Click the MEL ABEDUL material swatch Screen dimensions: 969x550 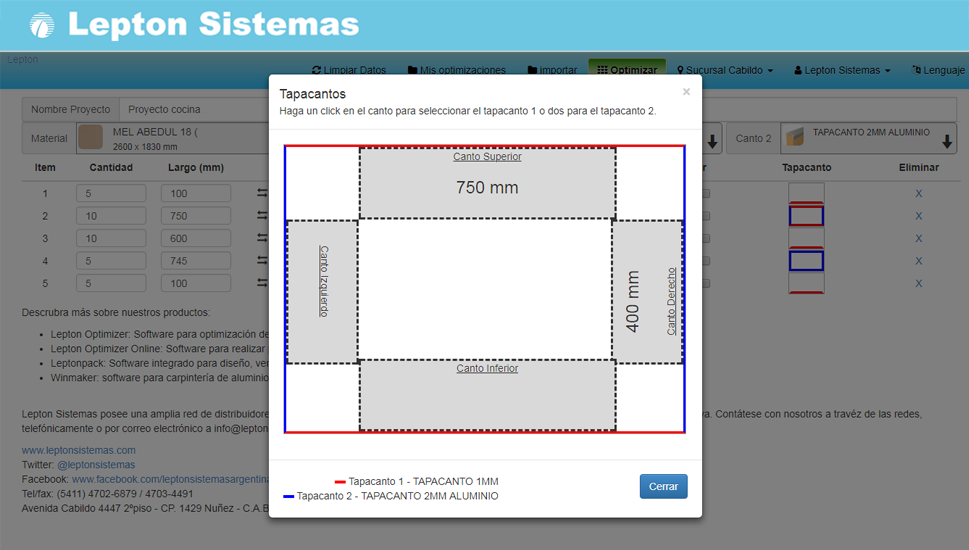[x=90, y=137]
